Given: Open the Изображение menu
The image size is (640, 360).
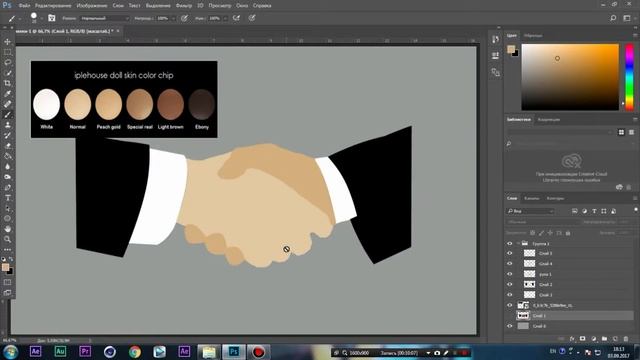Looking at the screenshot, I should point(91,6).
